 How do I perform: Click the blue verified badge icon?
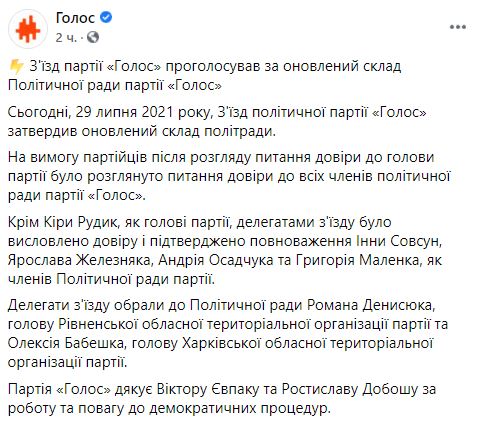click(106, 17)
